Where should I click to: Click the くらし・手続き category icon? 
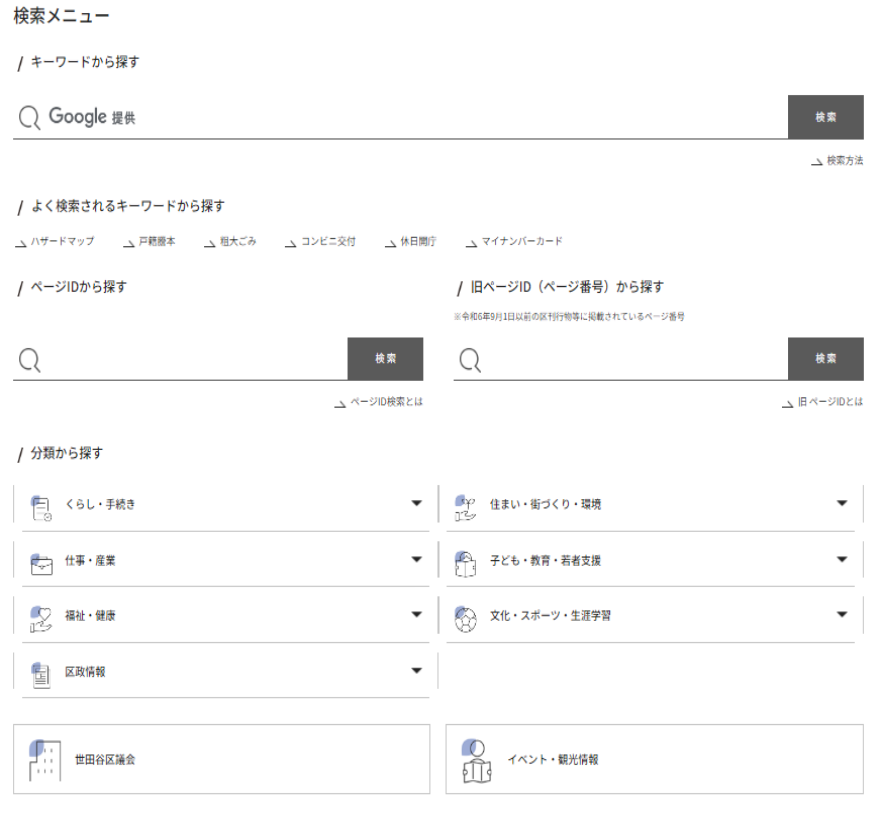click(x=40, y=505)
